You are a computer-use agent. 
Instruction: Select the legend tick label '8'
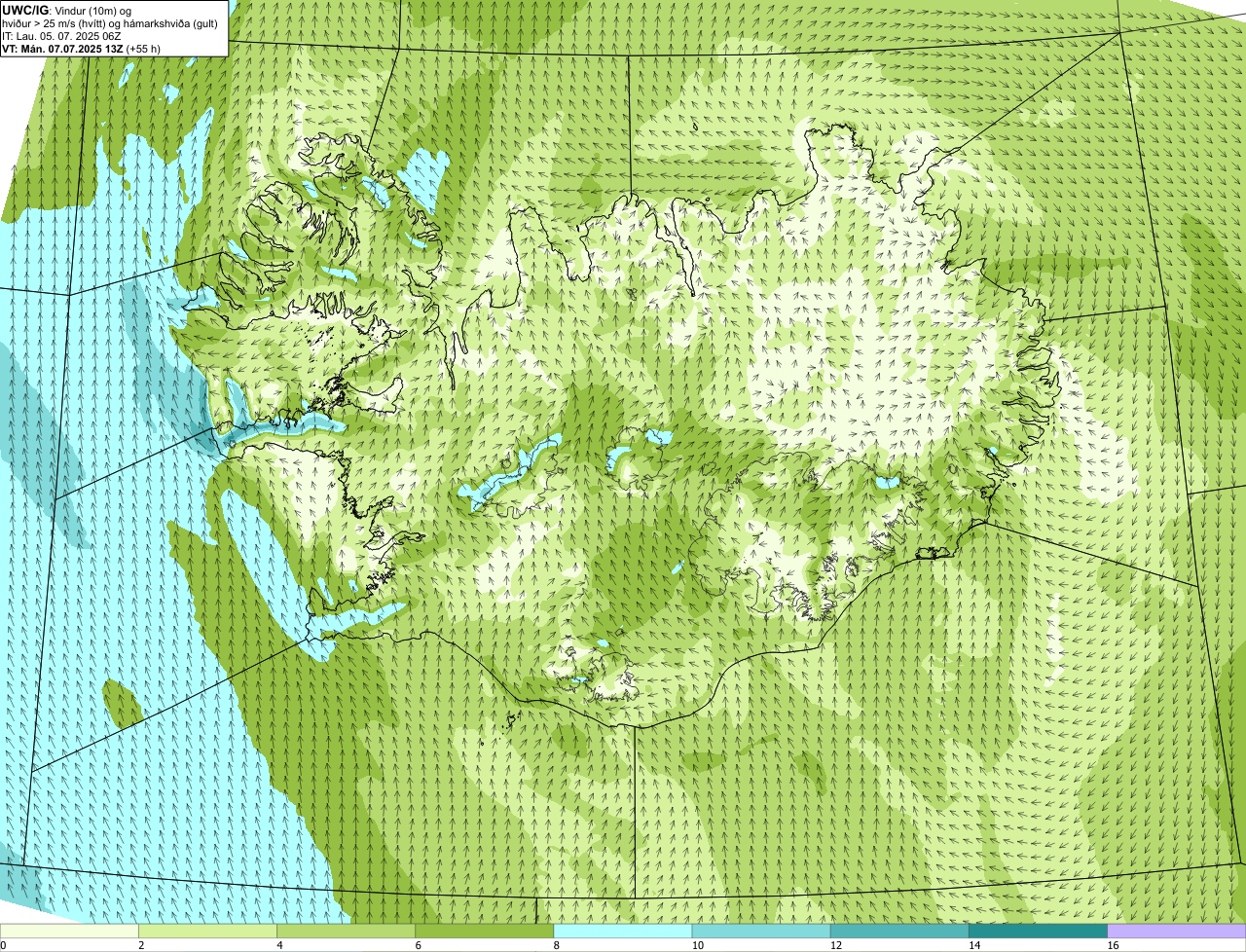pos(556,945)
